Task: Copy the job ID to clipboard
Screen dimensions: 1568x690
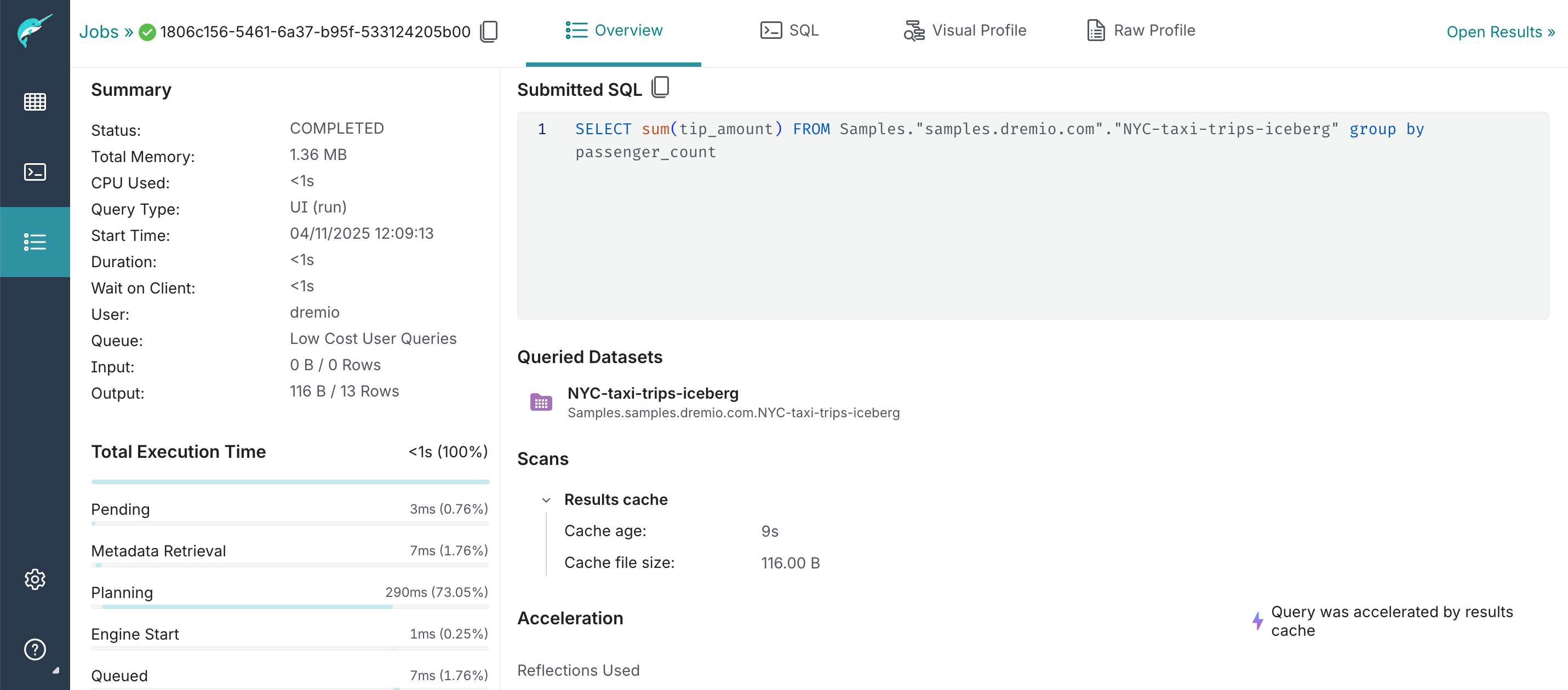Action: click(489, 32)
